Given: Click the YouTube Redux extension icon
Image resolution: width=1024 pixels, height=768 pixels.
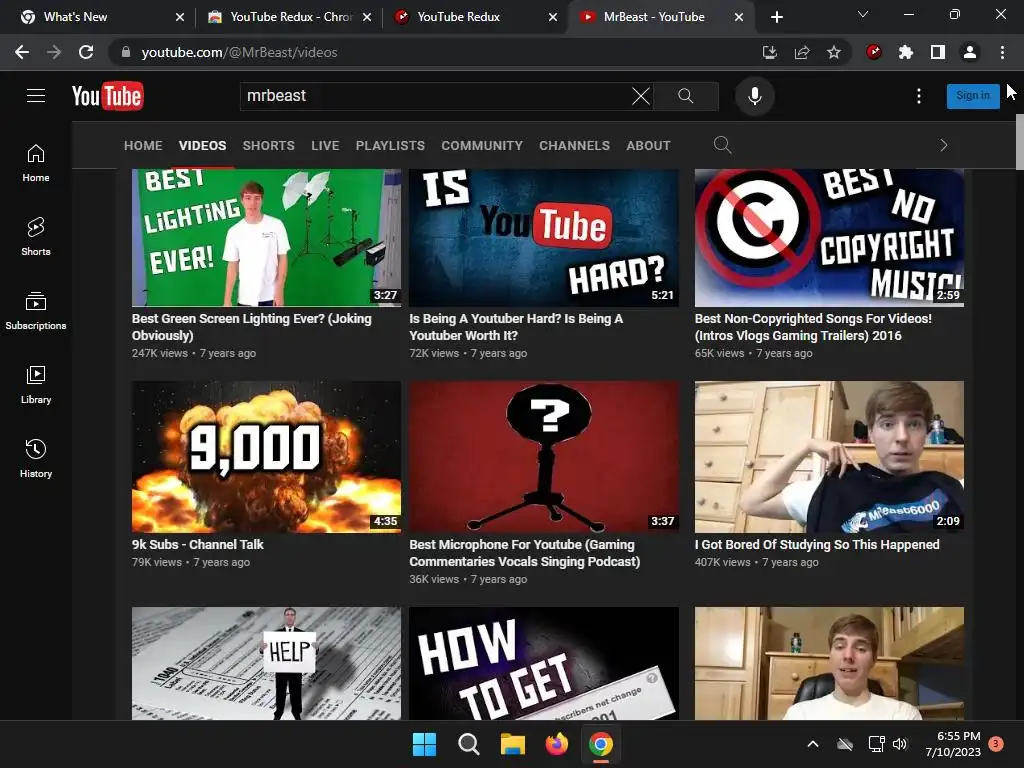Looking at the screenshot, I should (874, 52).
